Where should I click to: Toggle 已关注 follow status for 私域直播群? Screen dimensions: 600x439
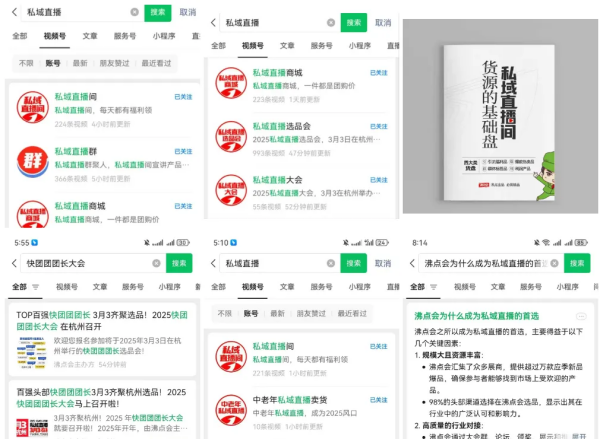(x=183, y=151)
